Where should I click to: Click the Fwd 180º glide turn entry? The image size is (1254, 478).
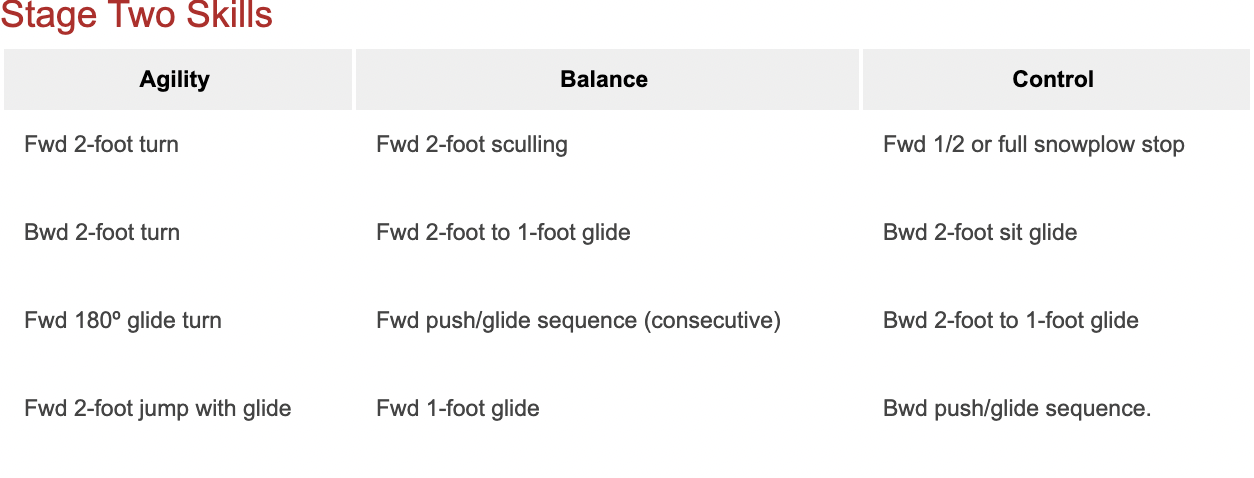[x=123, y=321]
